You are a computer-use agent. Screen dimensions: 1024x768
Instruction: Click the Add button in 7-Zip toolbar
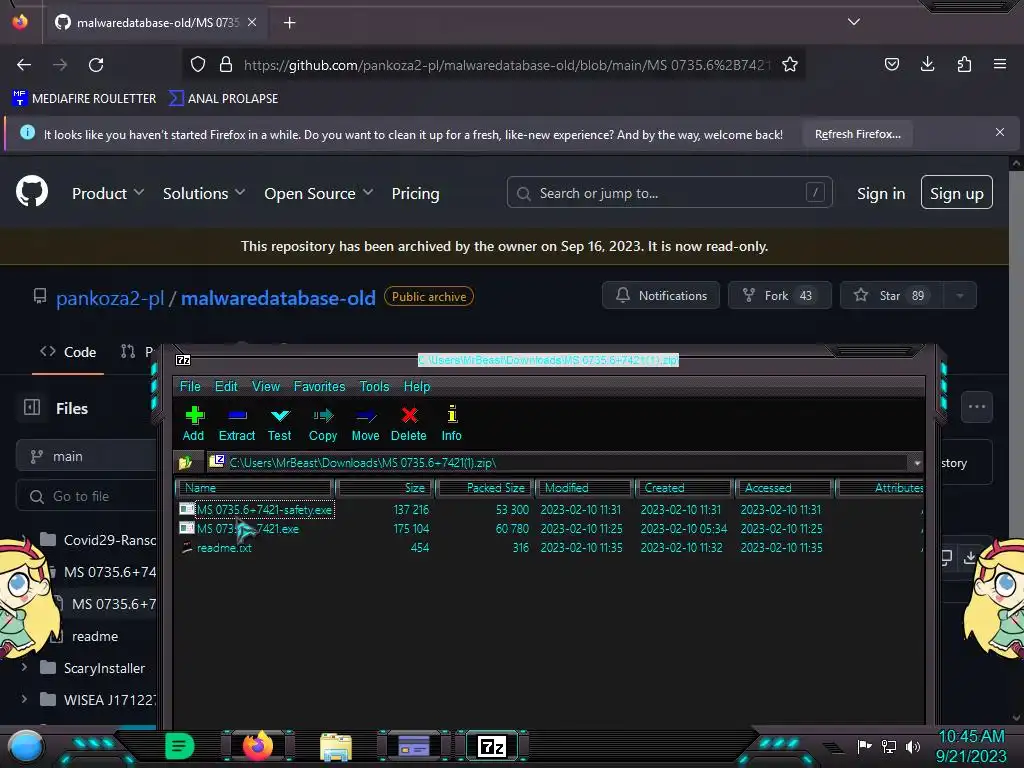[193, 424]
